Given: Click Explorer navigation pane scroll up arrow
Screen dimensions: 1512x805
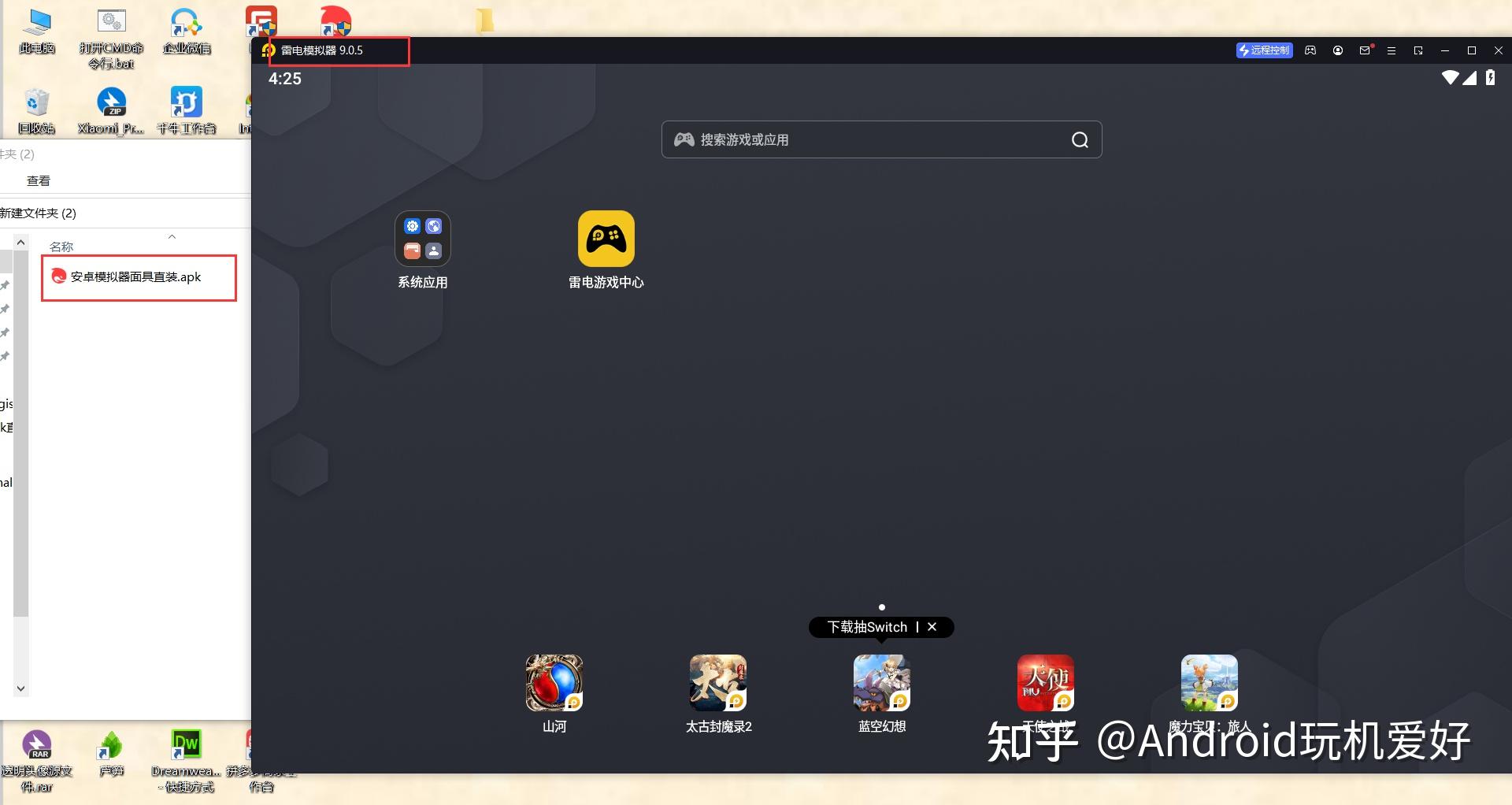Looking at the screenshot, I should [x=21, y=243].
